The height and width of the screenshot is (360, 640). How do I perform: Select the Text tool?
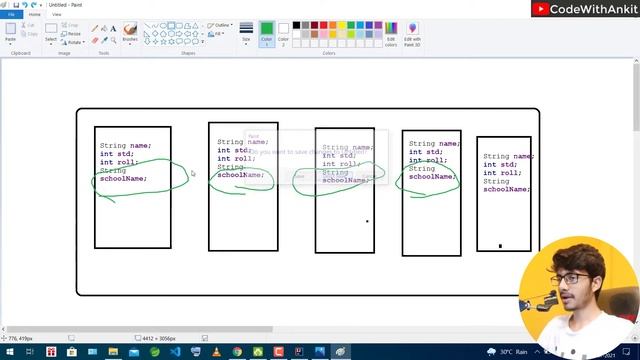point(113,28)
